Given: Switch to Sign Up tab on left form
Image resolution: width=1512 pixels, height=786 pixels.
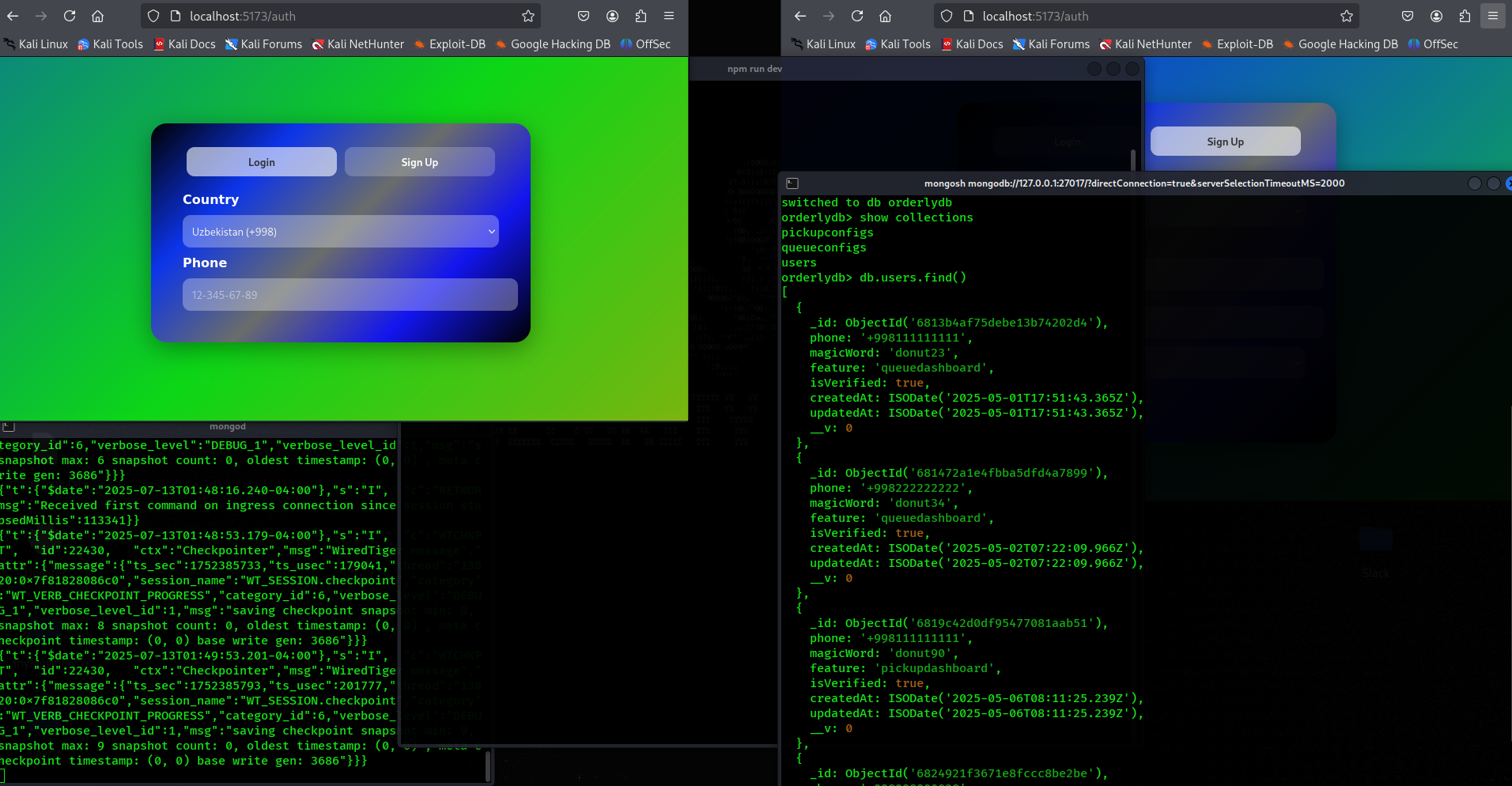Looking at the screenshot, I should click(419, 162).
